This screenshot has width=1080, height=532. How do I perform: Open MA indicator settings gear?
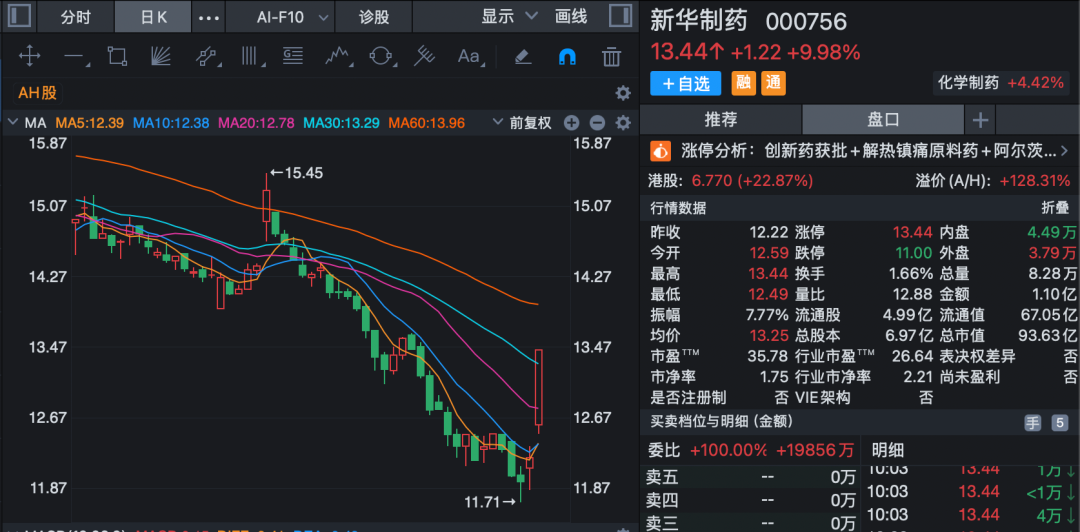coord(623,123)
